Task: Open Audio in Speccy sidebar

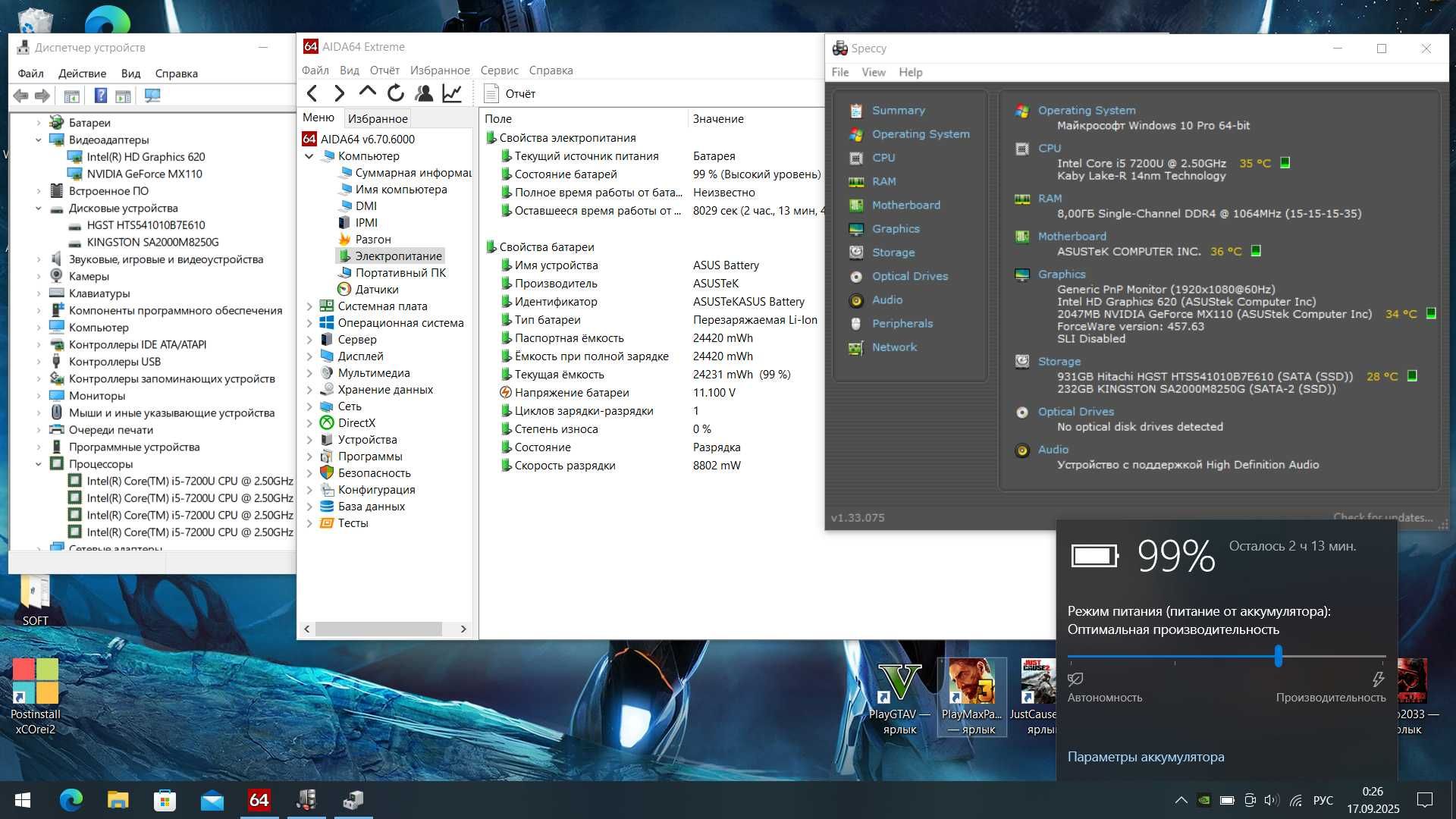Action: pyautogui.click(x=886, y=300)
